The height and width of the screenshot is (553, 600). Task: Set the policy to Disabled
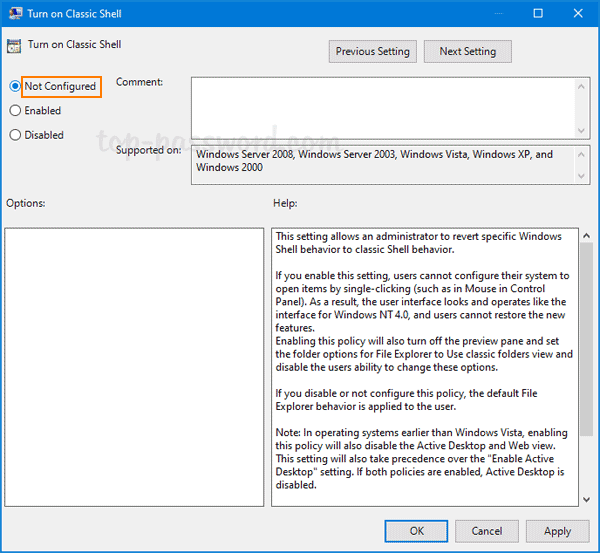[x=15, y=135]
